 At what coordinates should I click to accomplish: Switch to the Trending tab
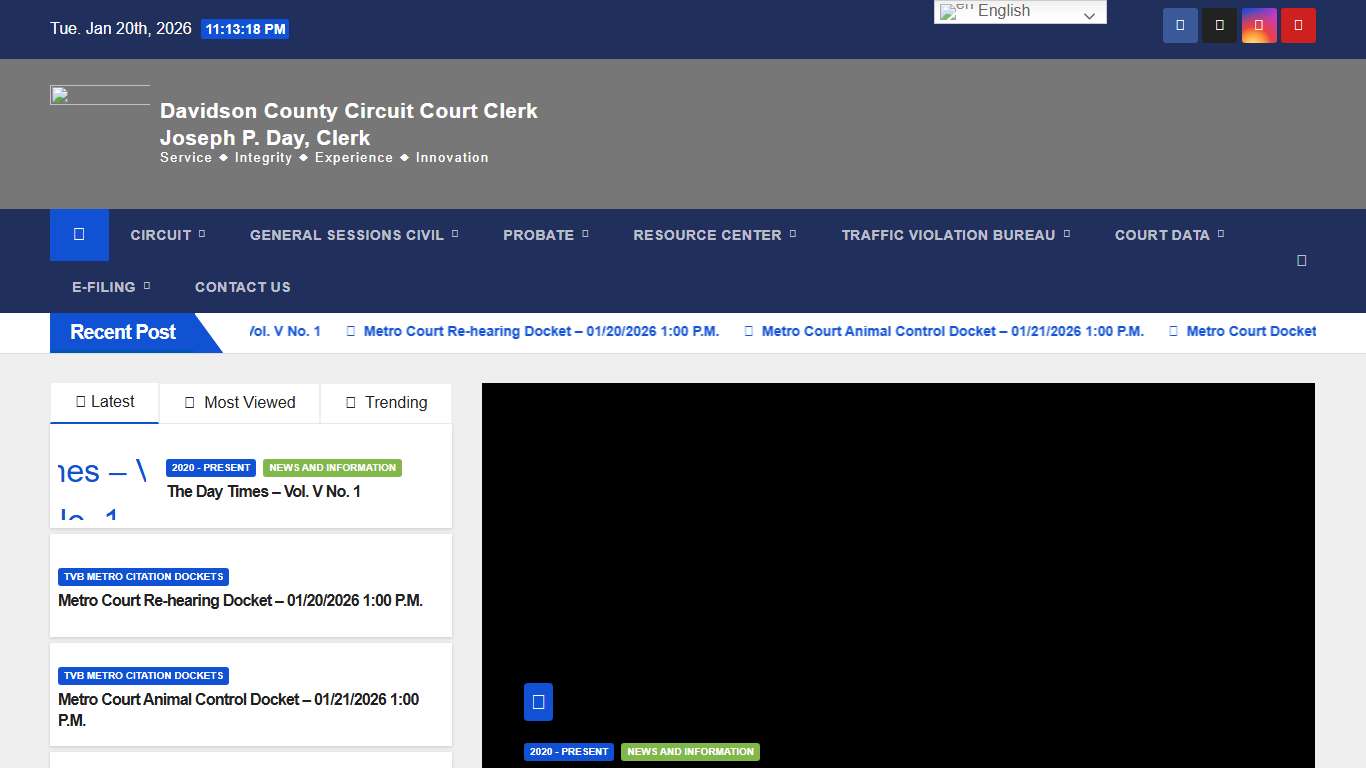pyautogui.click(x=385, y=403)
